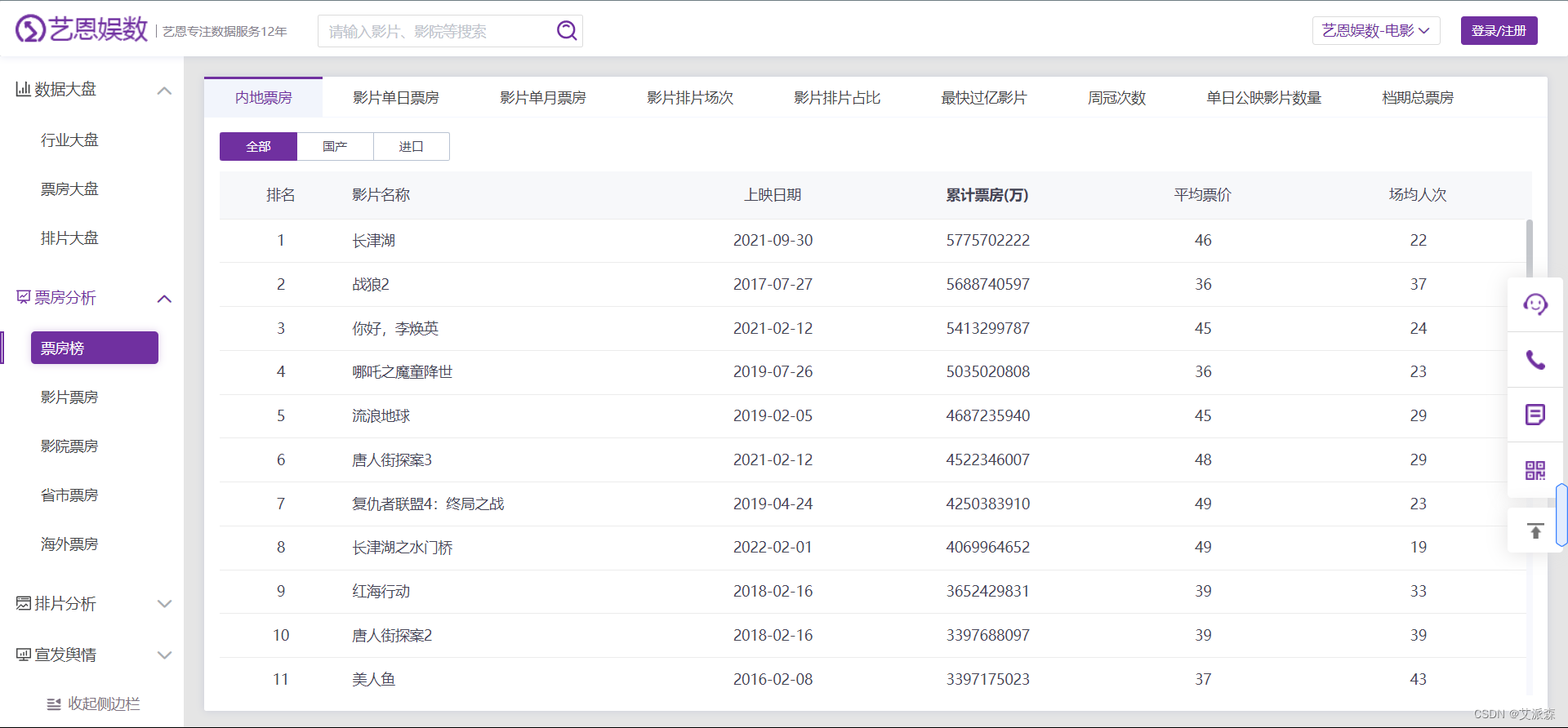Open the feedback note icon

pos(1535,415)
